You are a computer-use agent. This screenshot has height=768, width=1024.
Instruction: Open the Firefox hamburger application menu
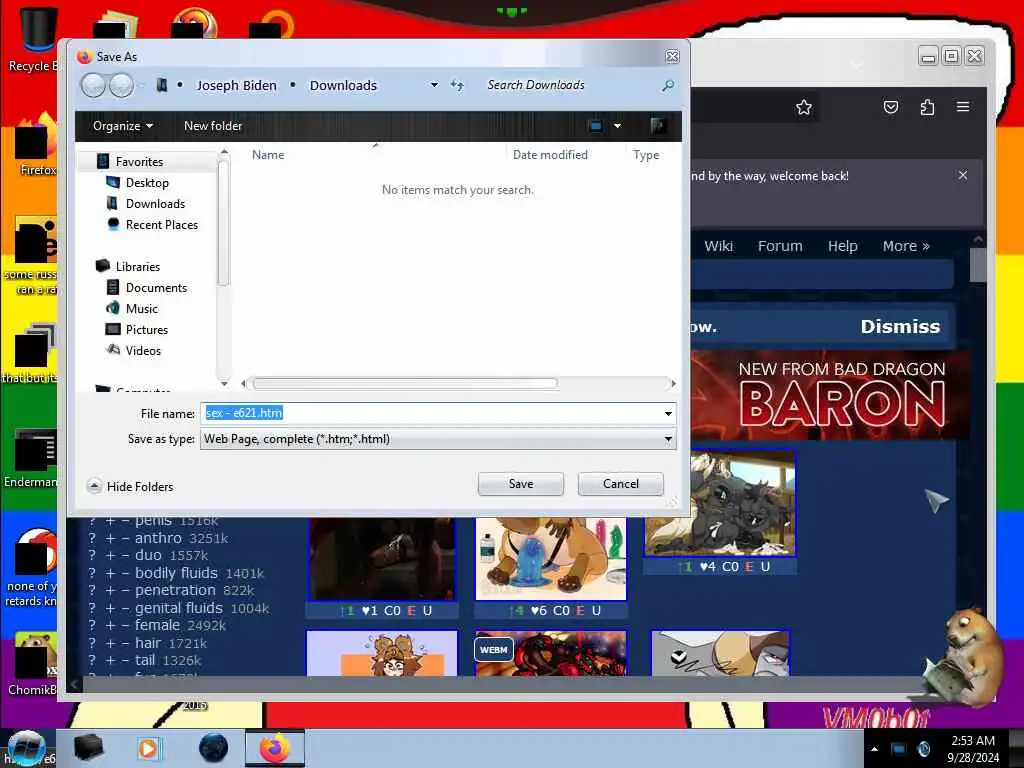(963, 106)
